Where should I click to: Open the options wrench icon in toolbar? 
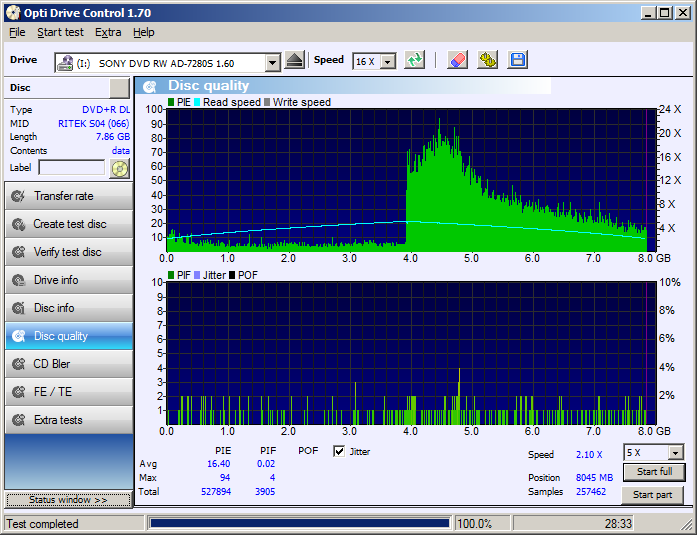click(487, 60)
